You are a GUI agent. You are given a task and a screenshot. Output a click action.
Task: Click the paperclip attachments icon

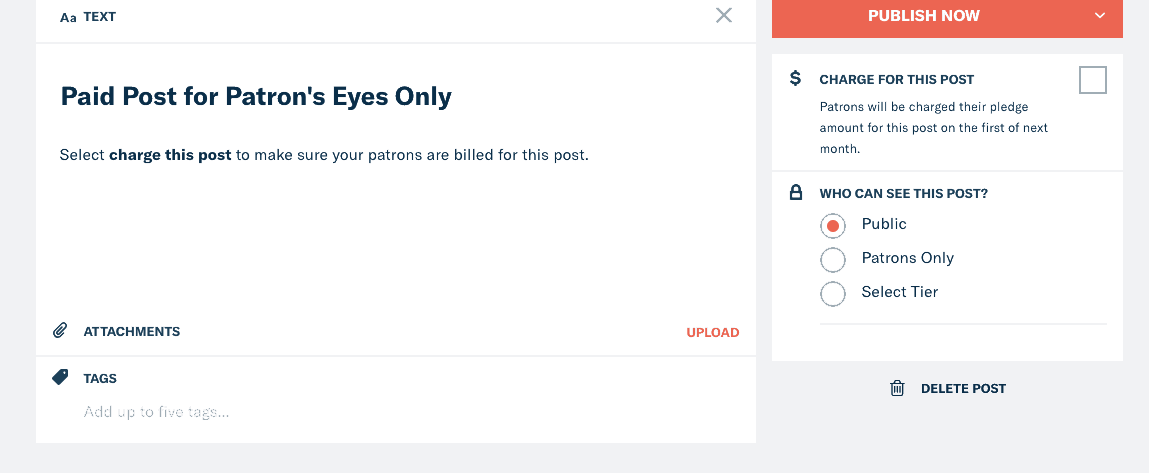(x=60, y=331)
